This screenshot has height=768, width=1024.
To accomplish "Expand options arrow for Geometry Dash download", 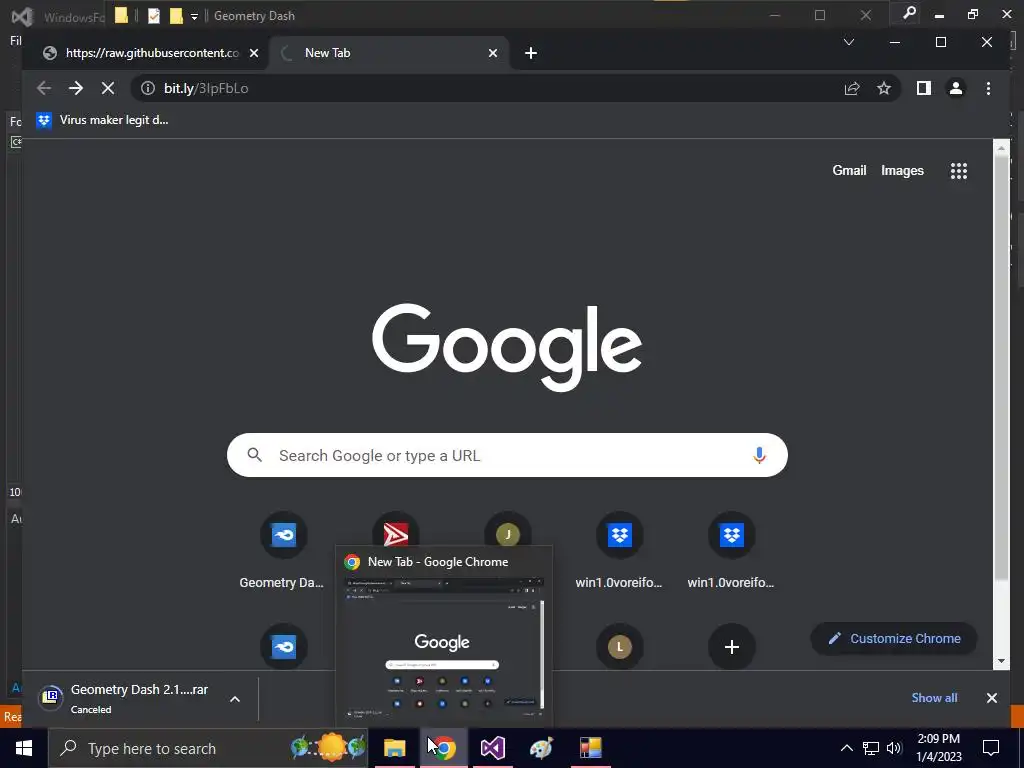I will [x=235, y=699].
